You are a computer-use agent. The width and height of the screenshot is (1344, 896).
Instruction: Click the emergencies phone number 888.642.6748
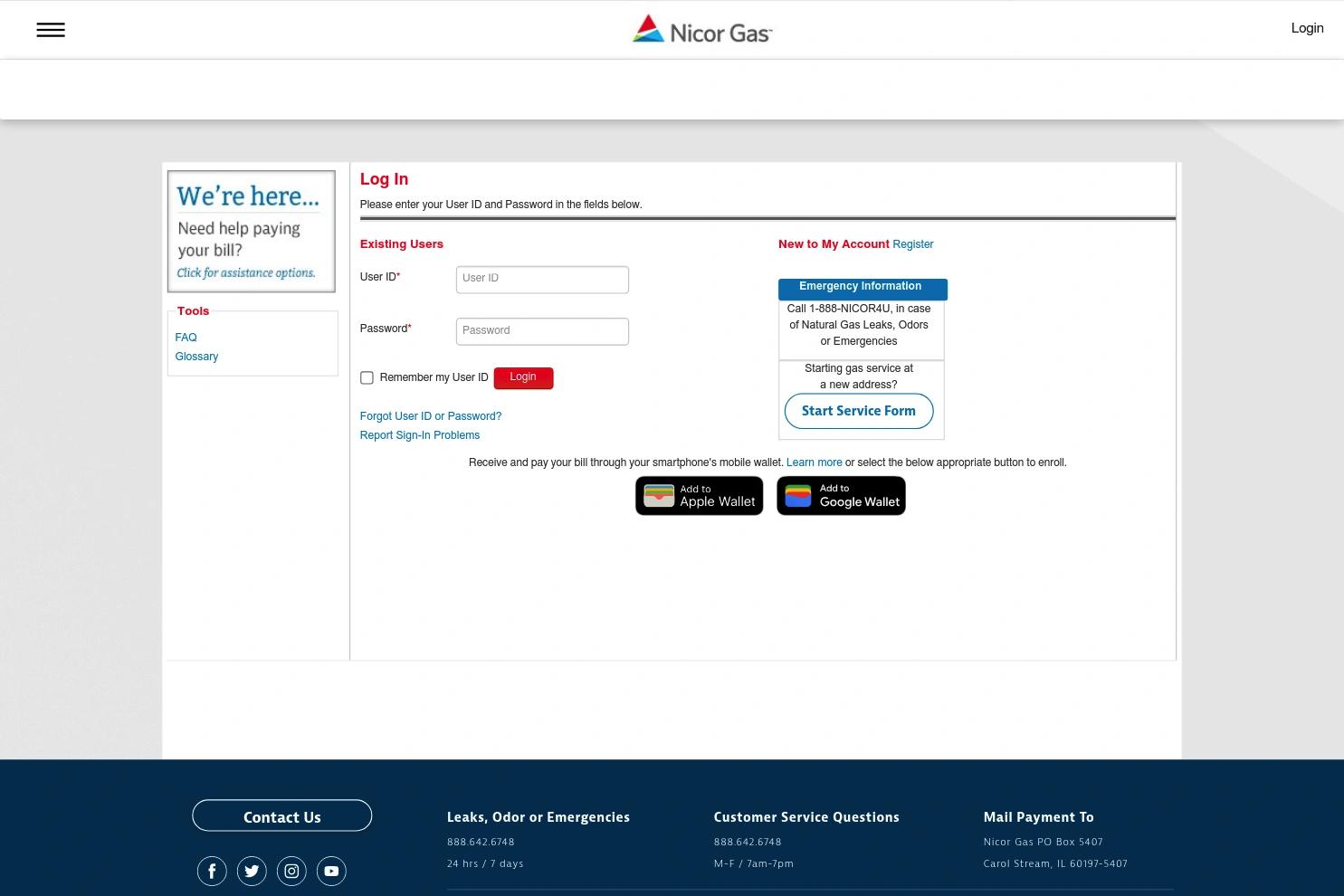(x=481, y=842)
